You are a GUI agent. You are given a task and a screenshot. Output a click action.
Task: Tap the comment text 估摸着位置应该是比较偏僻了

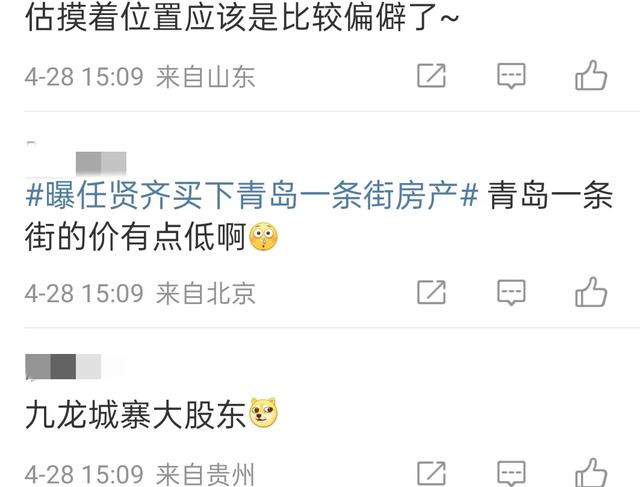(x=242, y=17)
